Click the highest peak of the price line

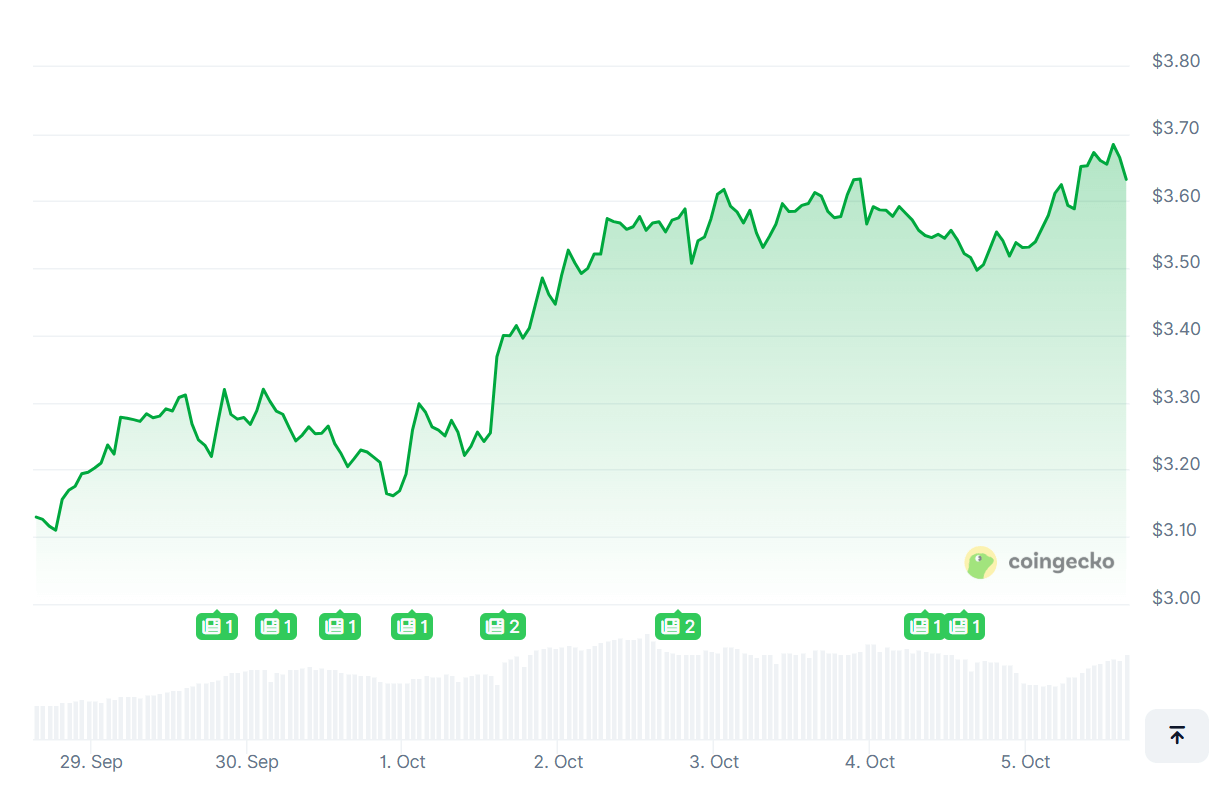(1113, 145)
